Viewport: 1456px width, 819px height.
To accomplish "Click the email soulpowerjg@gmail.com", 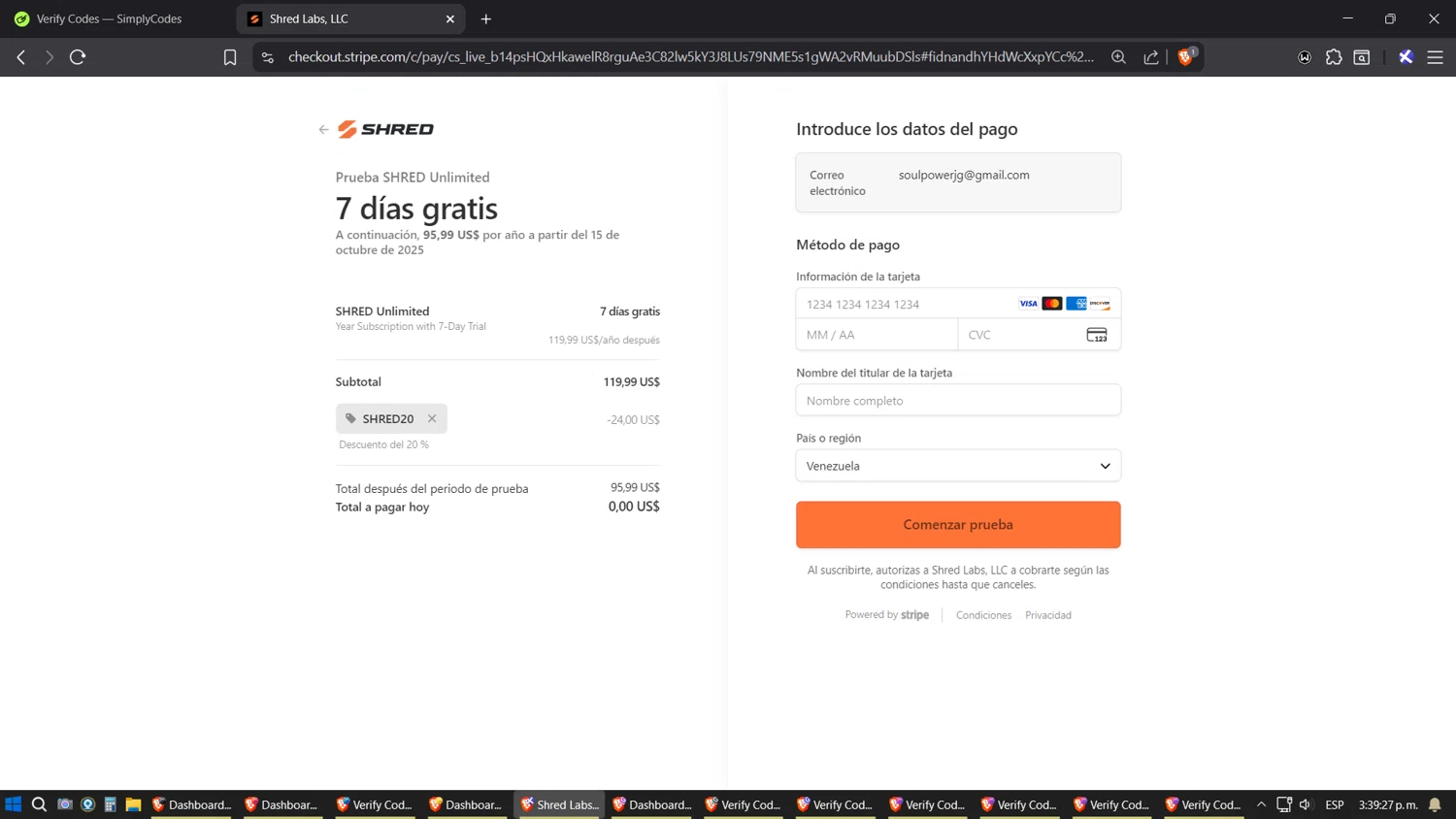I will click(964, 175).
